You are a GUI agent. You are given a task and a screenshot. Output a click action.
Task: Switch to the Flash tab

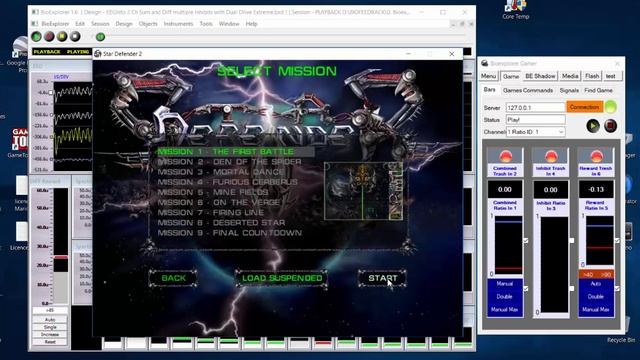coord(592,76)
